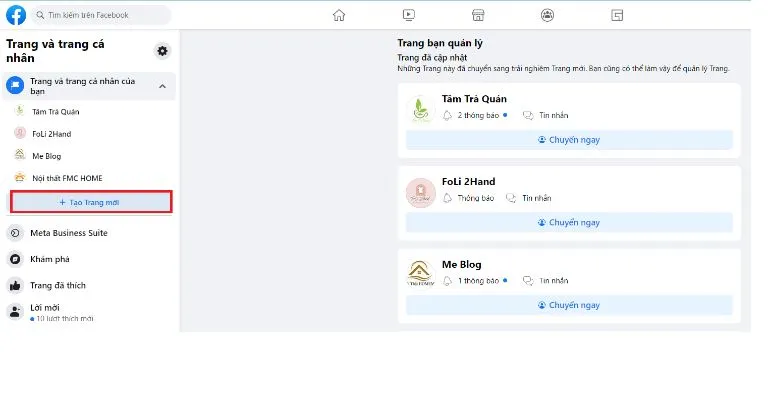This screenshot has width=768, height=417.
Task: Click Chuyển ngay for FoLi 2Hand
Action: tap(569, 222)
